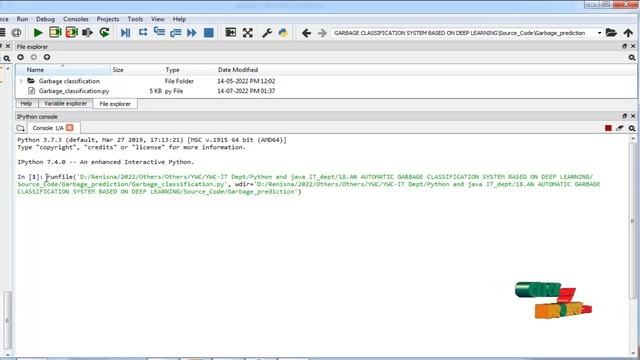Click the Run current cell icon
The width and height of the screenshot is (640, 360).
(55, 33)
